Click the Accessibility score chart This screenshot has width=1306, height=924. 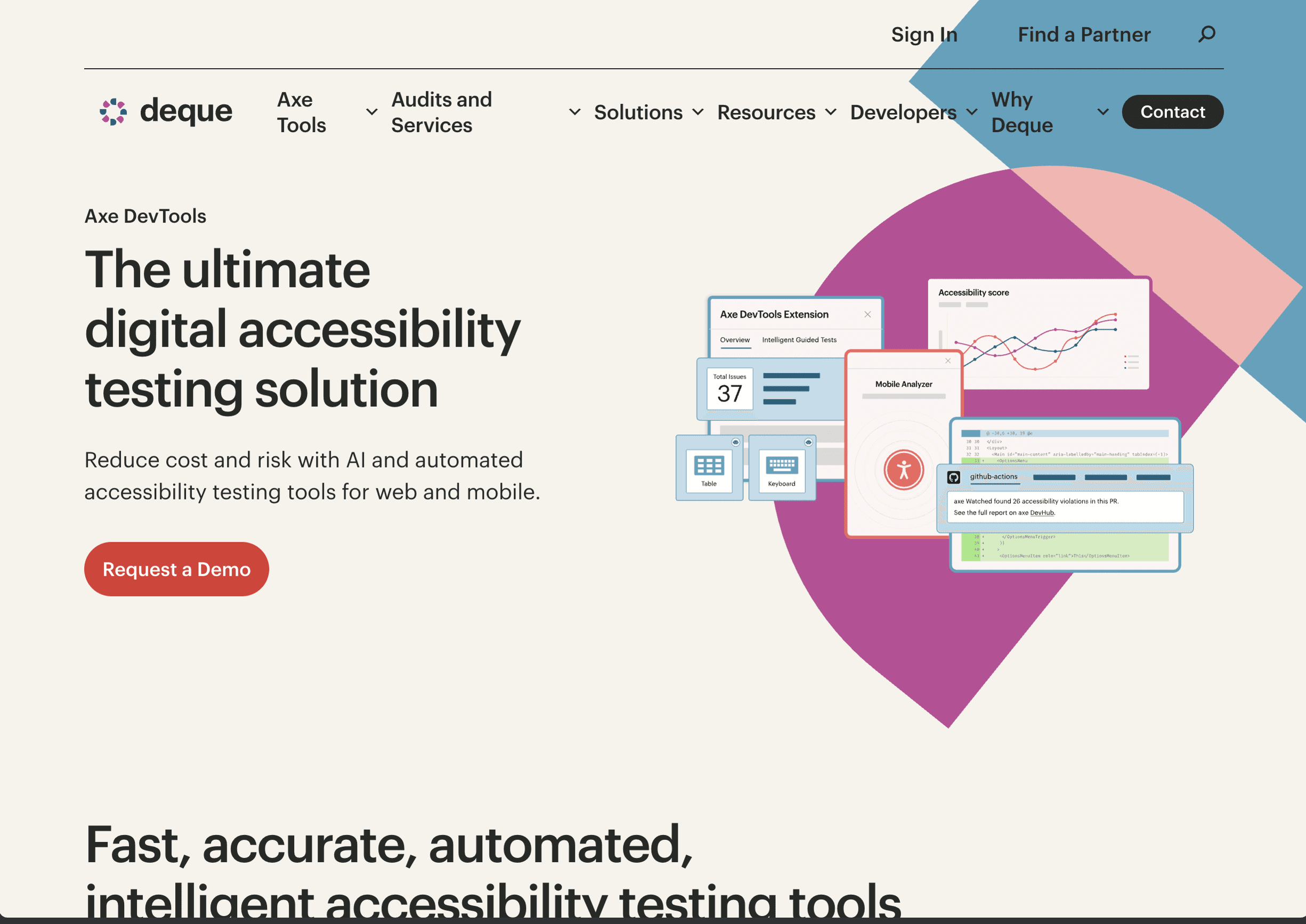(1039, 334)
